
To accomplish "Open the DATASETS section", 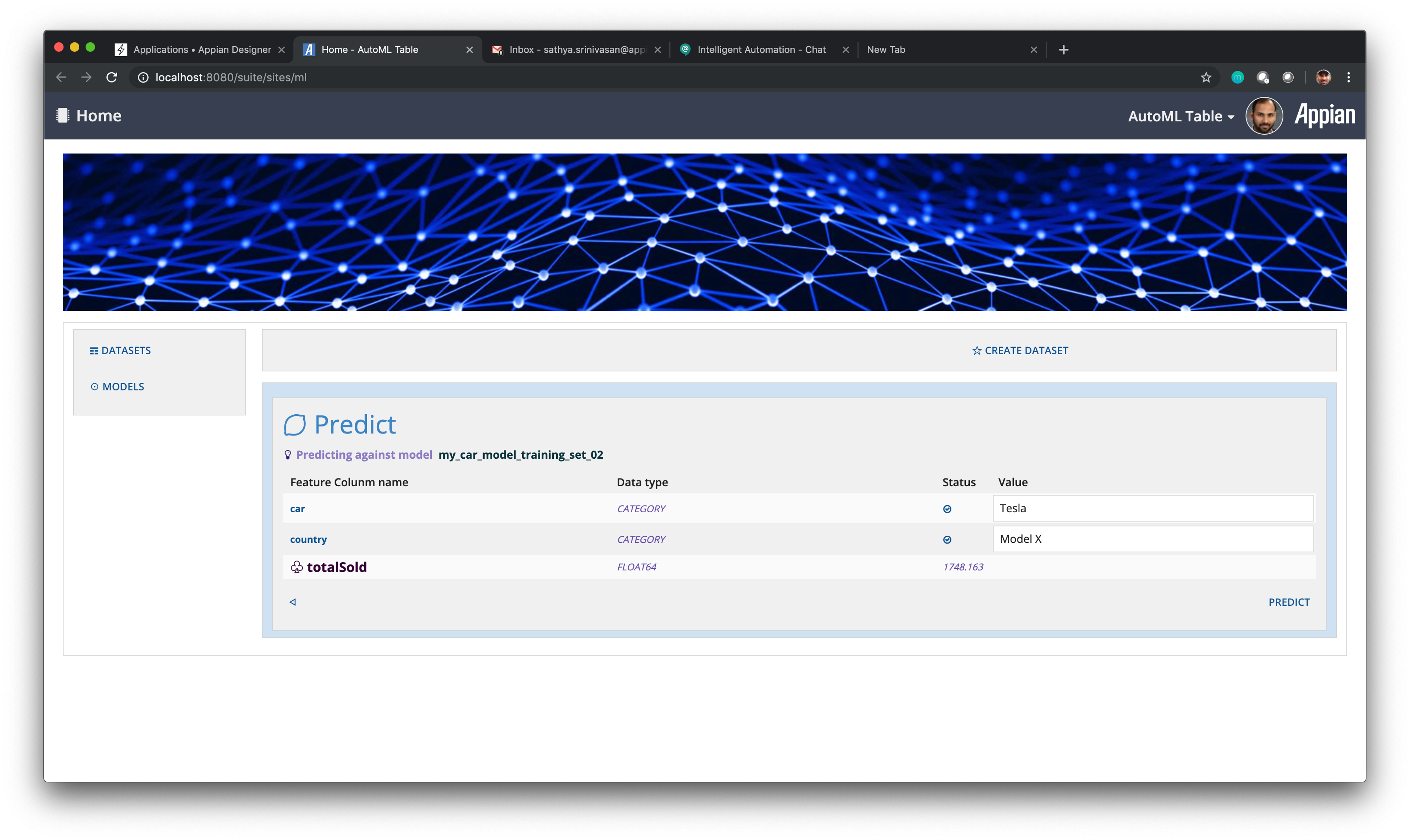I will (120, 350).
